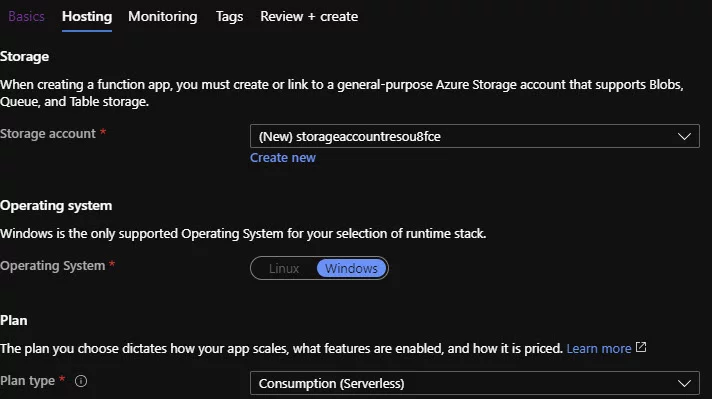This screenshot has height=399, width=712.
Task: Click the Operating System field label
Action: tap(52, 266)
